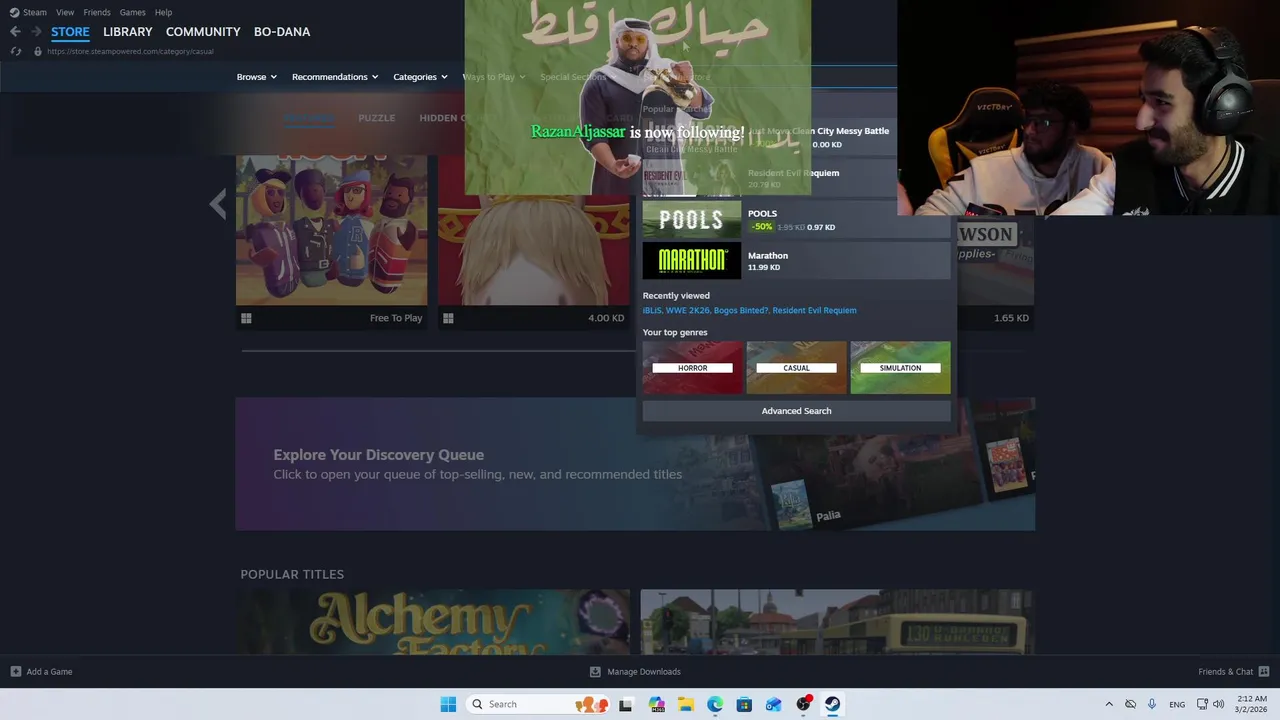Expand the Recommendations dropdown

[335, 77]
